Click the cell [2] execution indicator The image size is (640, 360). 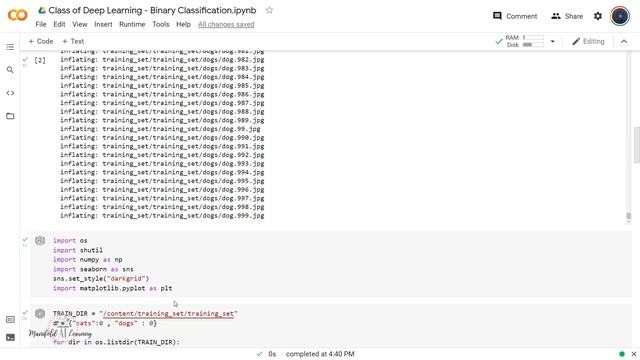click(x=40, y=60)
